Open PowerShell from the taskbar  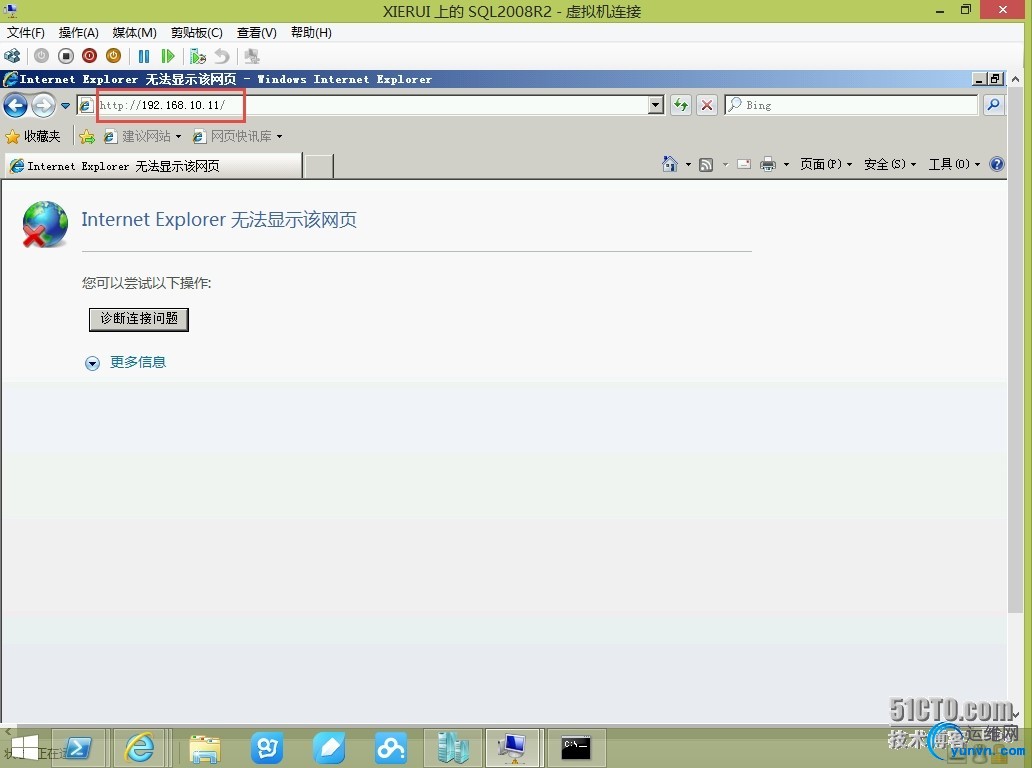(78, 748)
